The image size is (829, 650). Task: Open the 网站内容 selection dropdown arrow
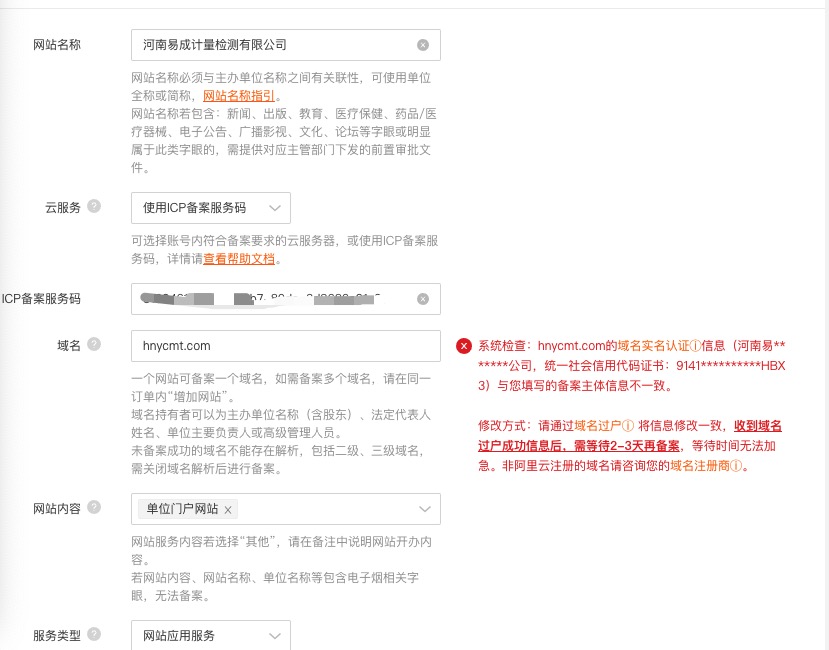424,509
